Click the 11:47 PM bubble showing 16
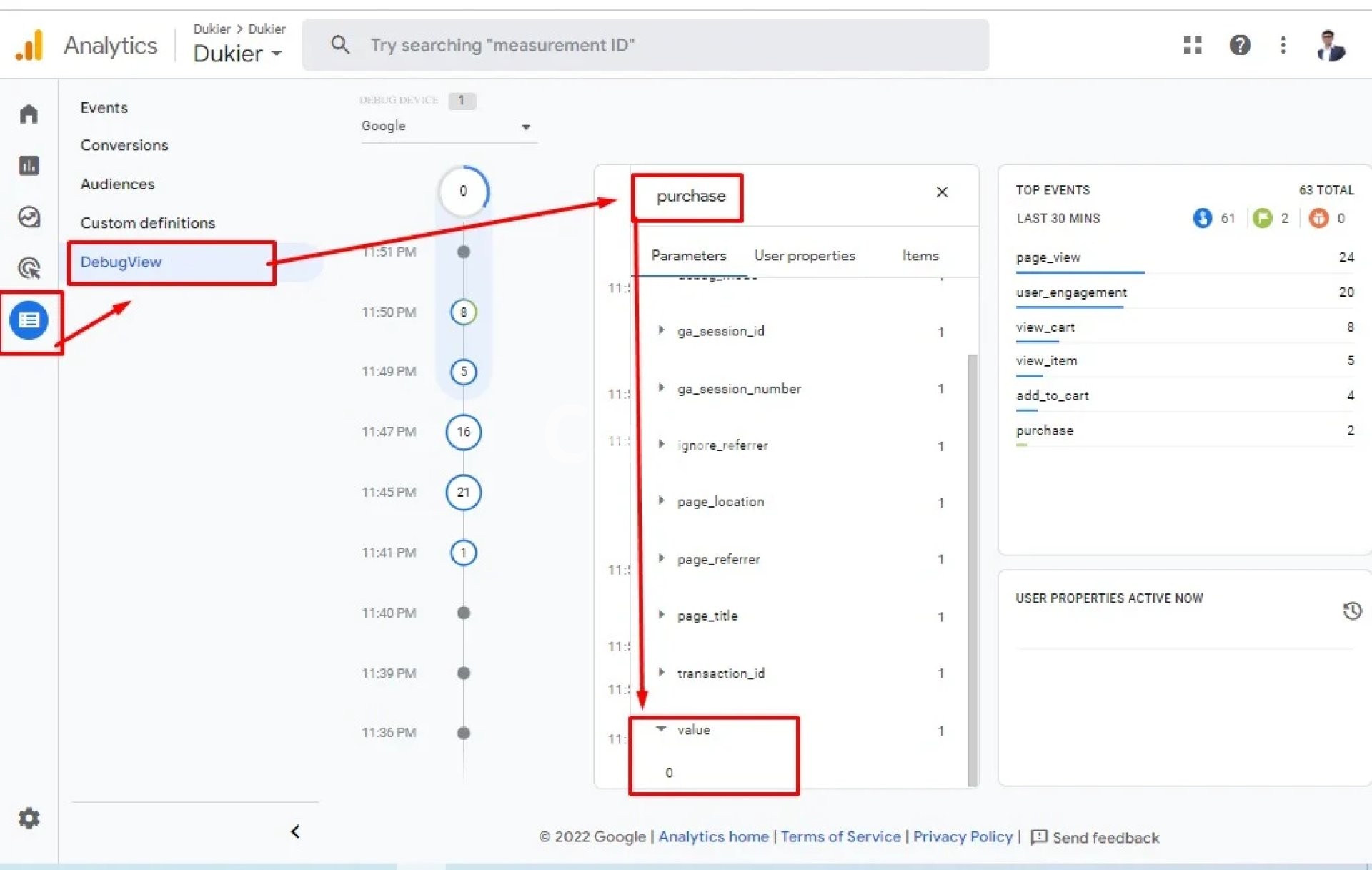Screen dimensions: 1372x870 [463, 432]
